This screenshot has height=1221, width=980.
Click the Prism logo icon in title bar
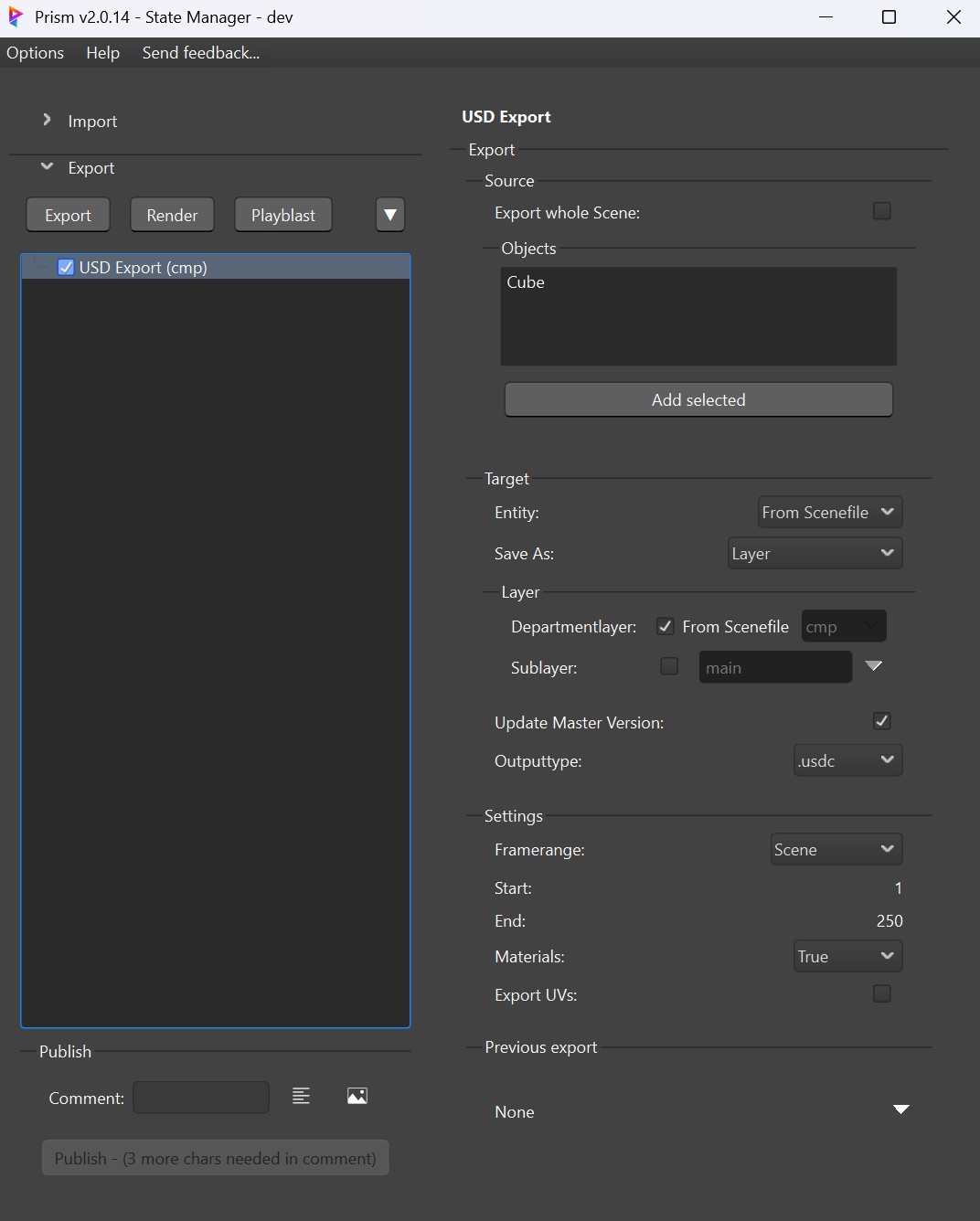coord(15,17)
